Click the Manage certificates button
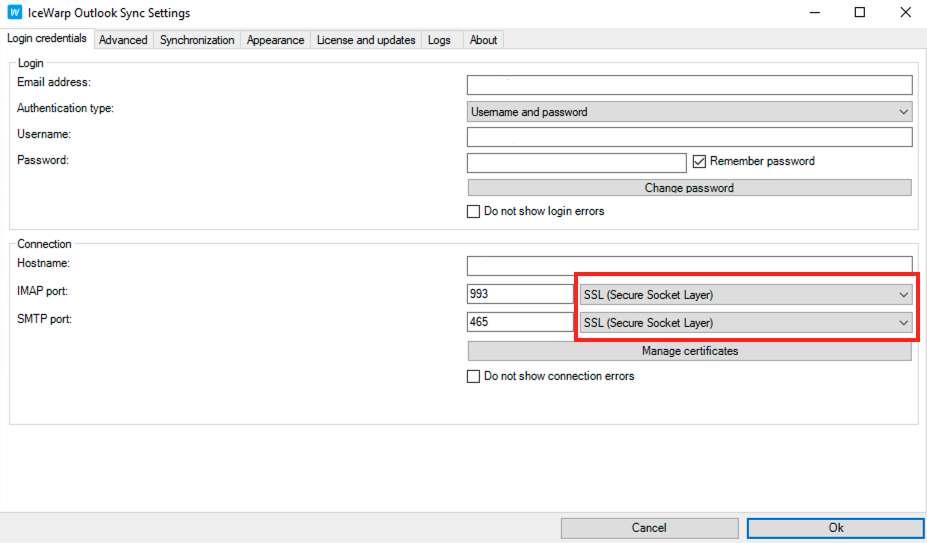The image size is (927, 543). click(x=689, y=351)
